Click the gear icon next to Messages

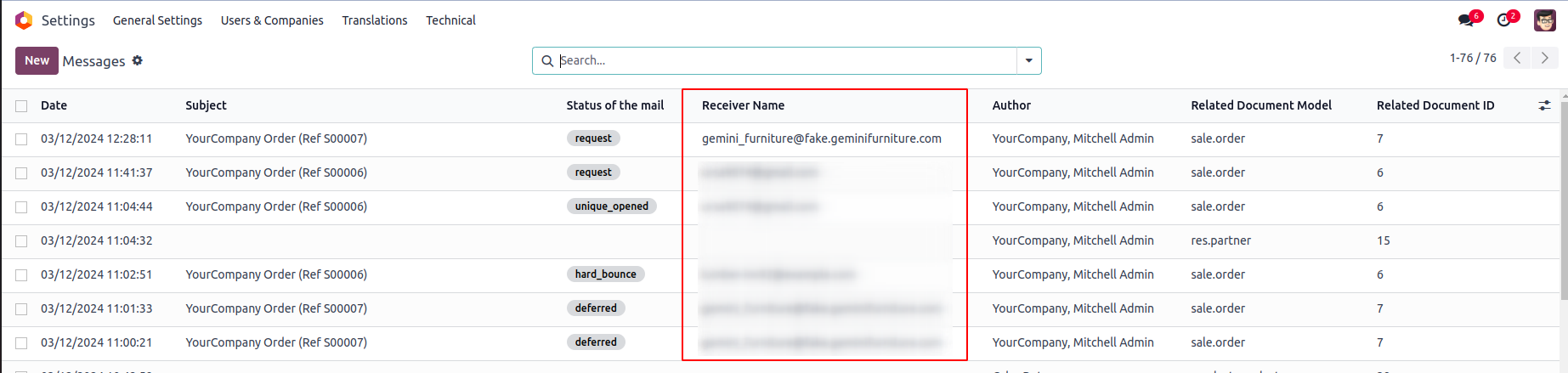pyautogui.click(x=138, y=60)
